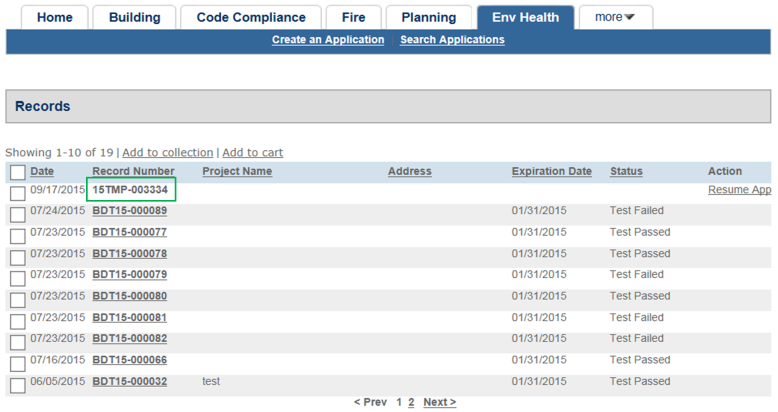The height and width of the screenshot is (412, 778).
Task: Select the Planning tab
Action: point(428,17)
